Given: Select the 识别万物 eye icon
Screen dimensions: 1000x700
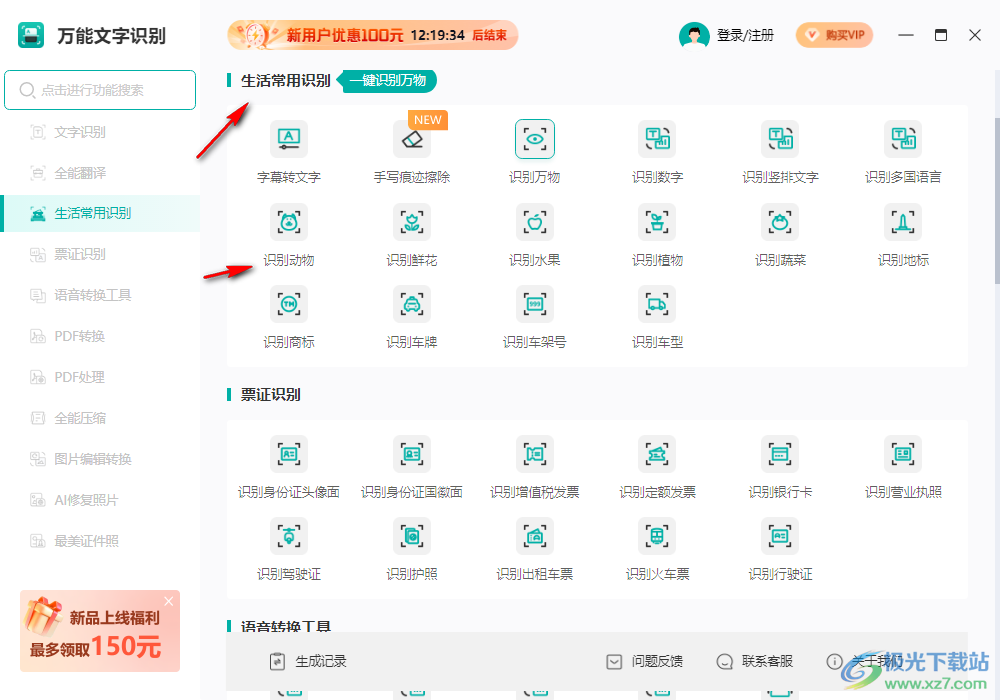Looking at the screenshot, I should [x=534, y=138].
